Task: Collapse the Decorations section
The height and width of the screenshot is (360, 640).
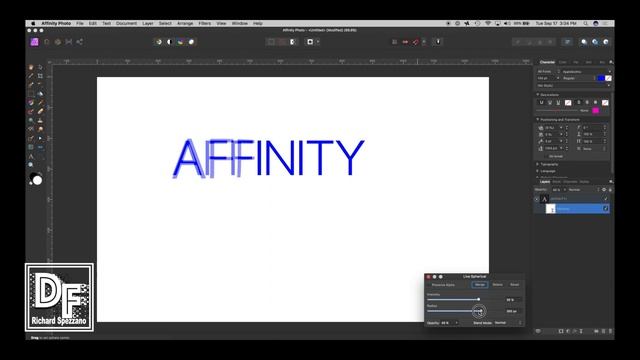Action: point(538,95)
